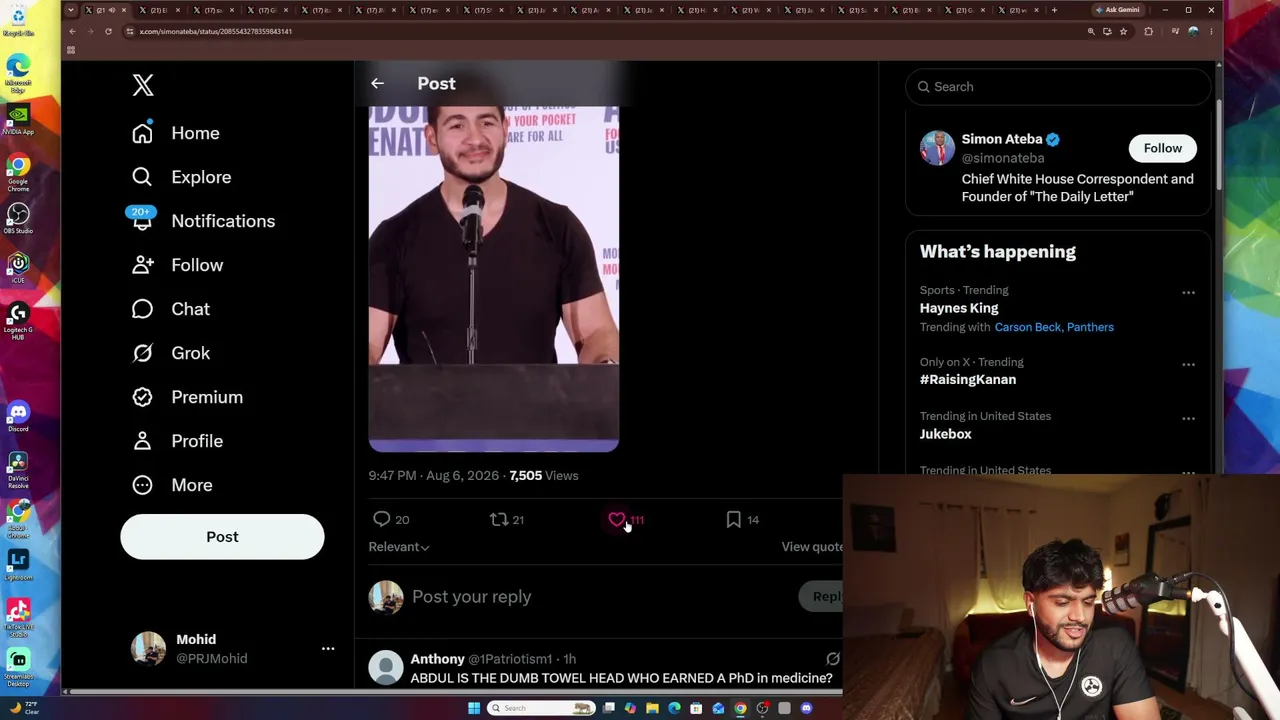Click the browser address bar URL

pyautogui.click(x=216, y=31)
